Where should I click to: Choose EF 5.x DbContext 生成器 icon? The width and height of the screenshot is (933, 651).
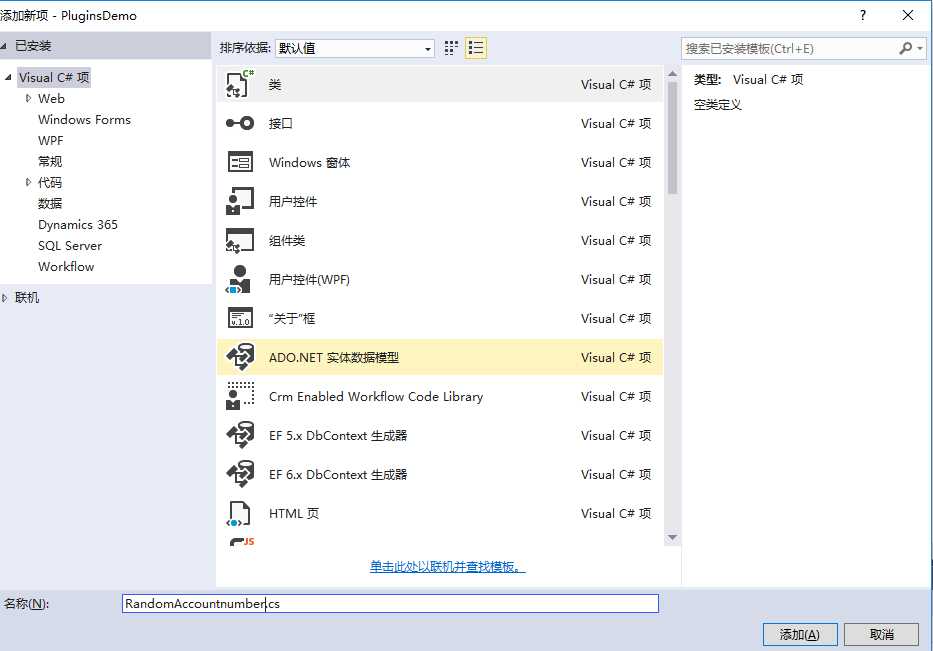point(240,435)
